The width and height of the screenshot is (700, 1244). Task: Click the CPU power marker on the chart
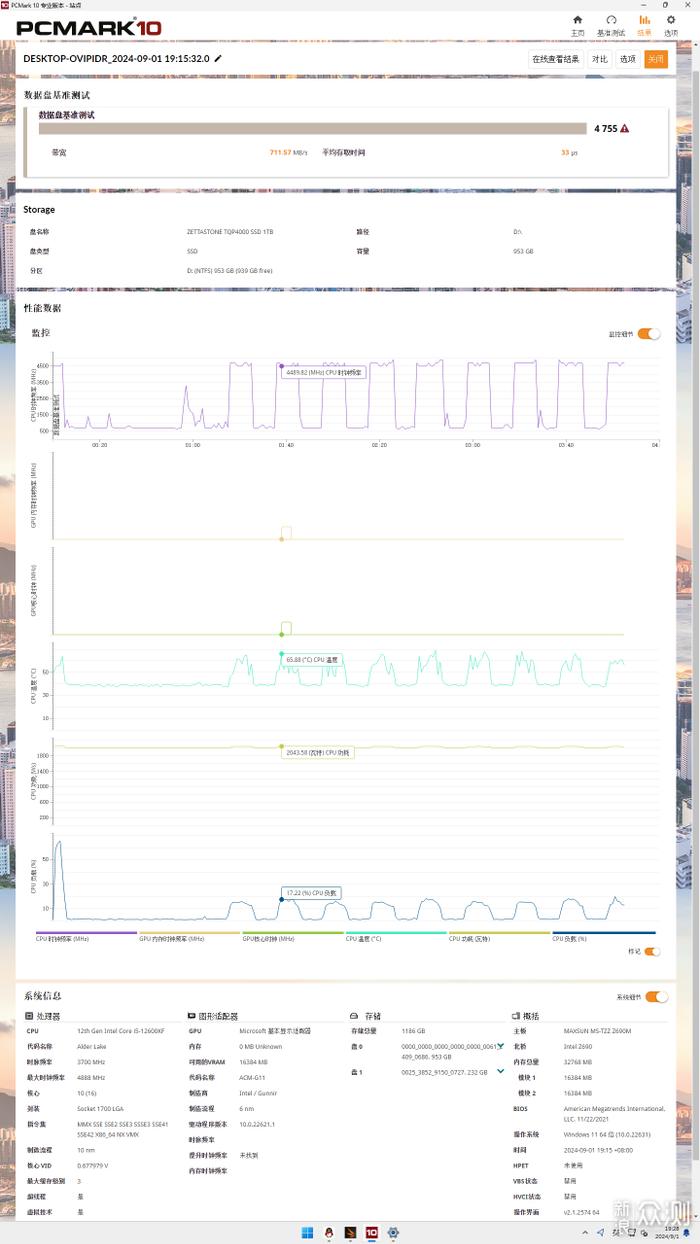[x=282, y=746]
